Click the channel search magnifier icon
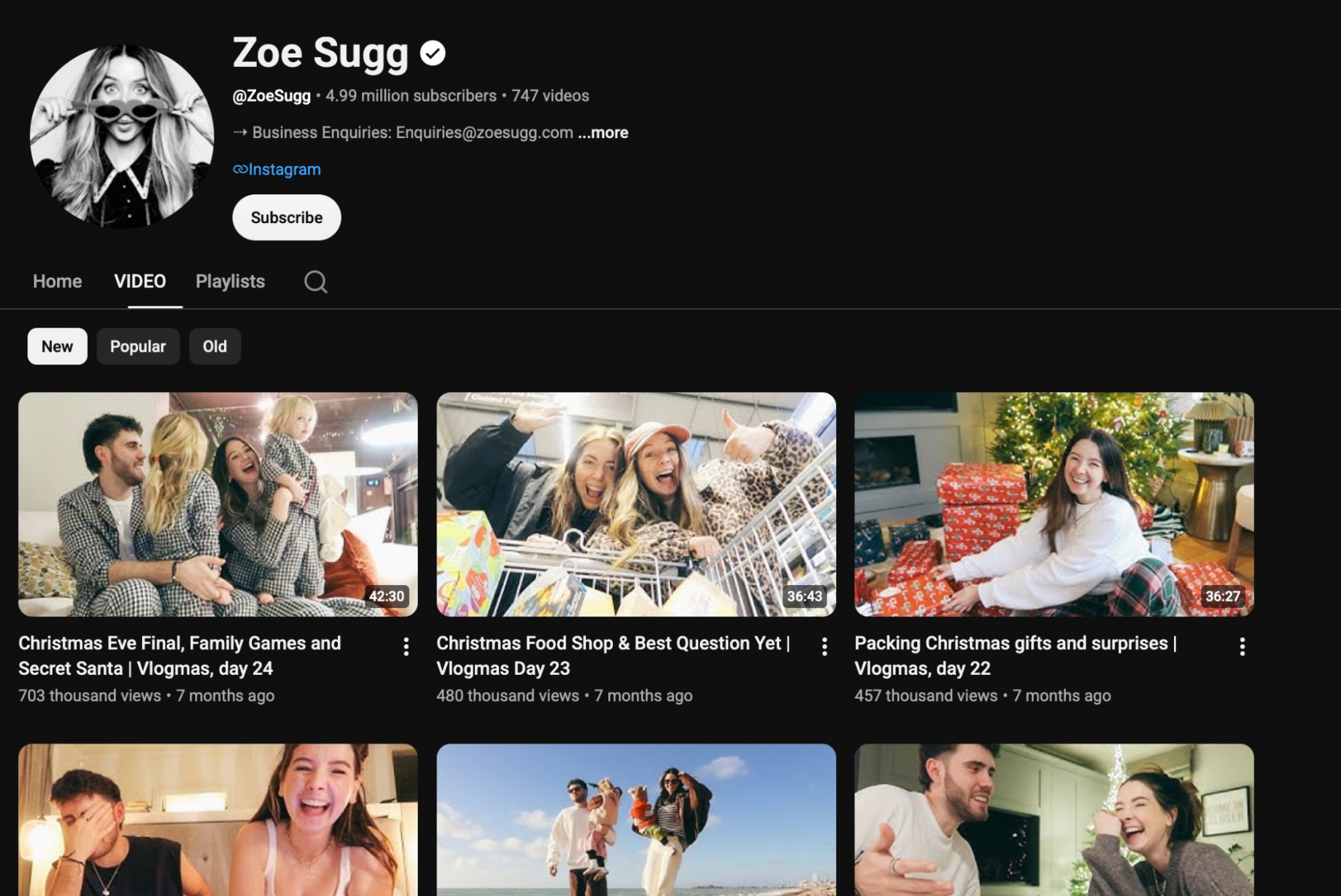 315,281
